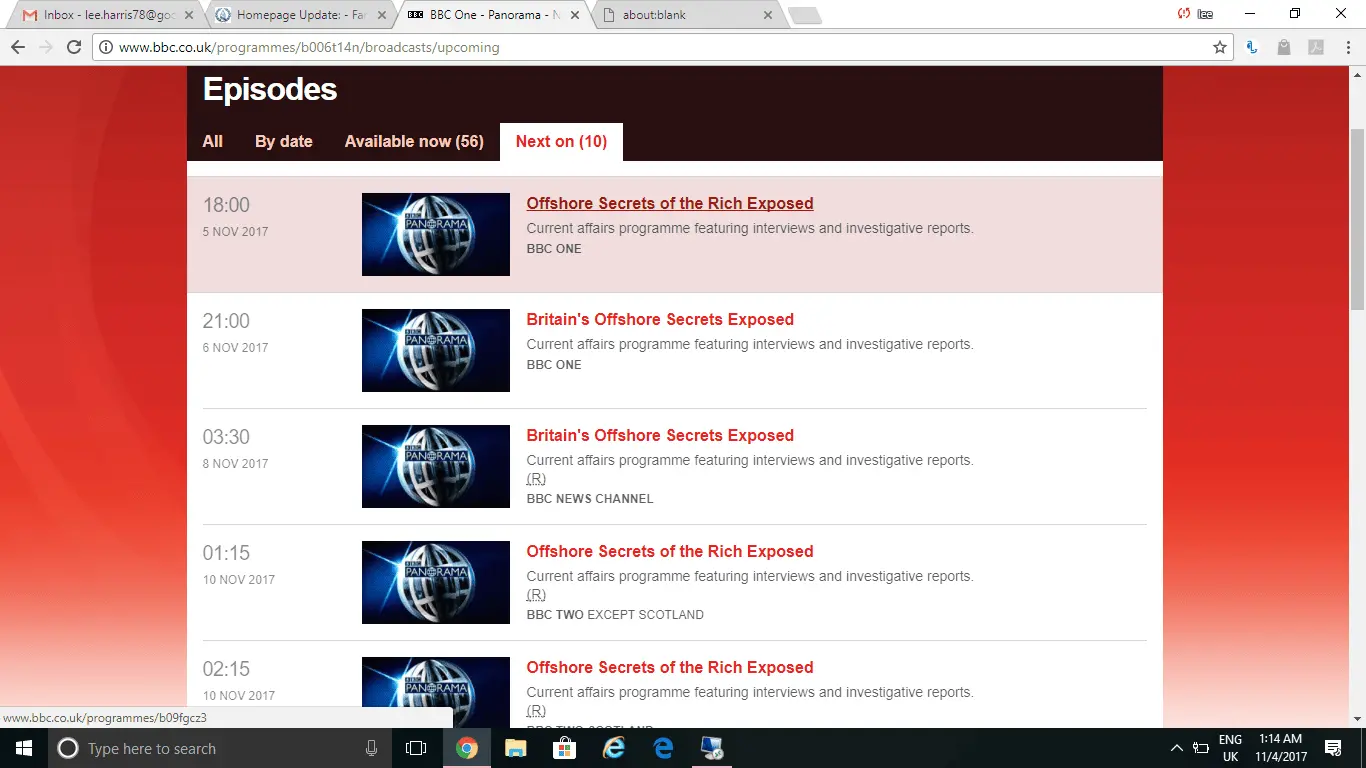Bookmark this page with the star icon
This screenshot has width=1366, height=768.
pos(1219,47)
